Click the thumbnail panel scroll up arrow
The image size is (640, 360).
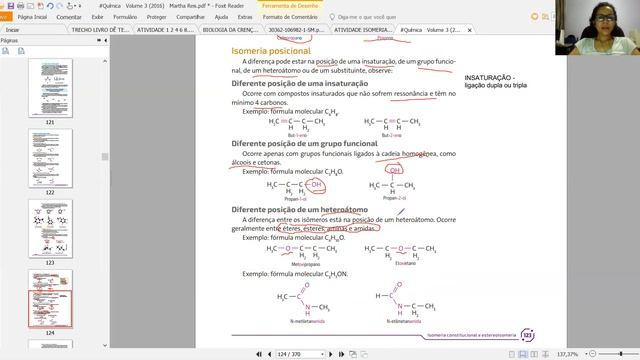click(105, 61)
